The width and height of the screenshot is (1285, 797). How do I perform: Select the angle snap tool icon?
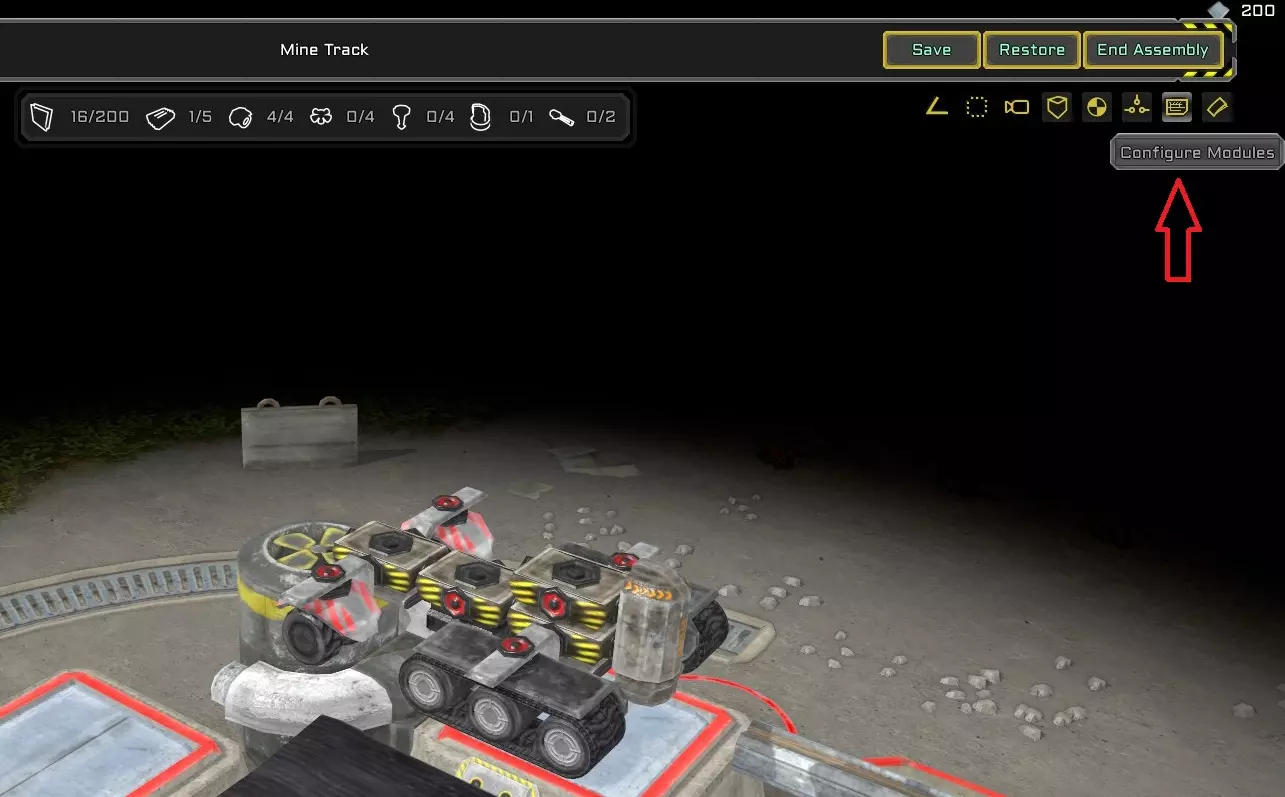pyautogui.click(x=937, y=107)
